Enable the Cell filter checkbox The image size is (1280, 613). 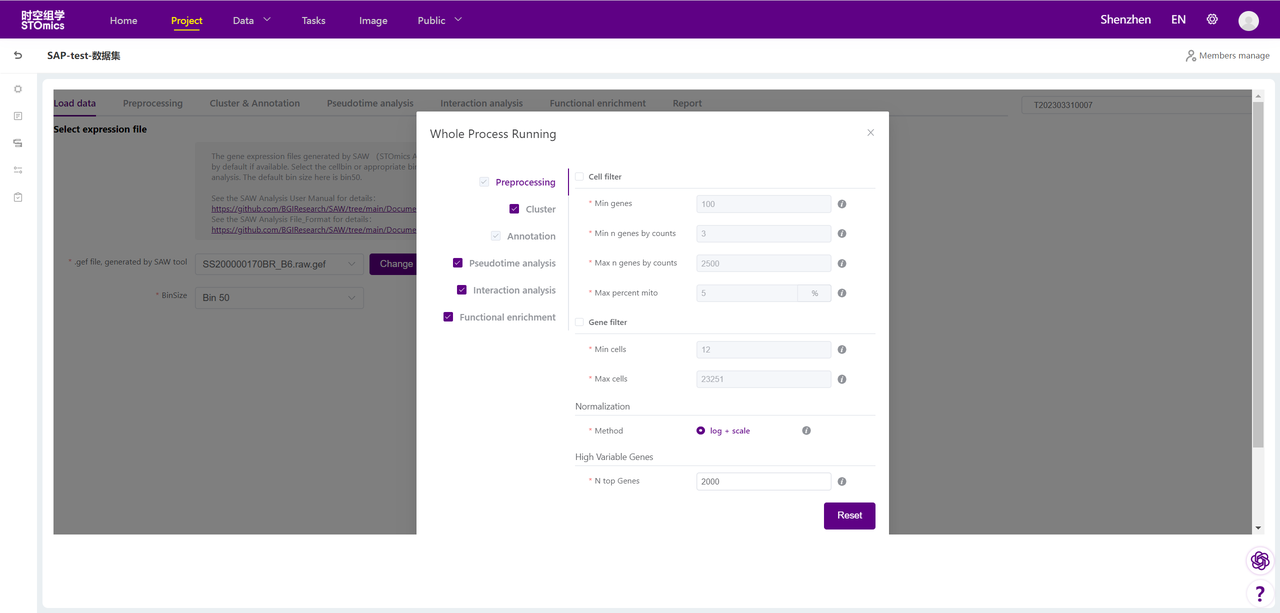(x=580, y=177)
